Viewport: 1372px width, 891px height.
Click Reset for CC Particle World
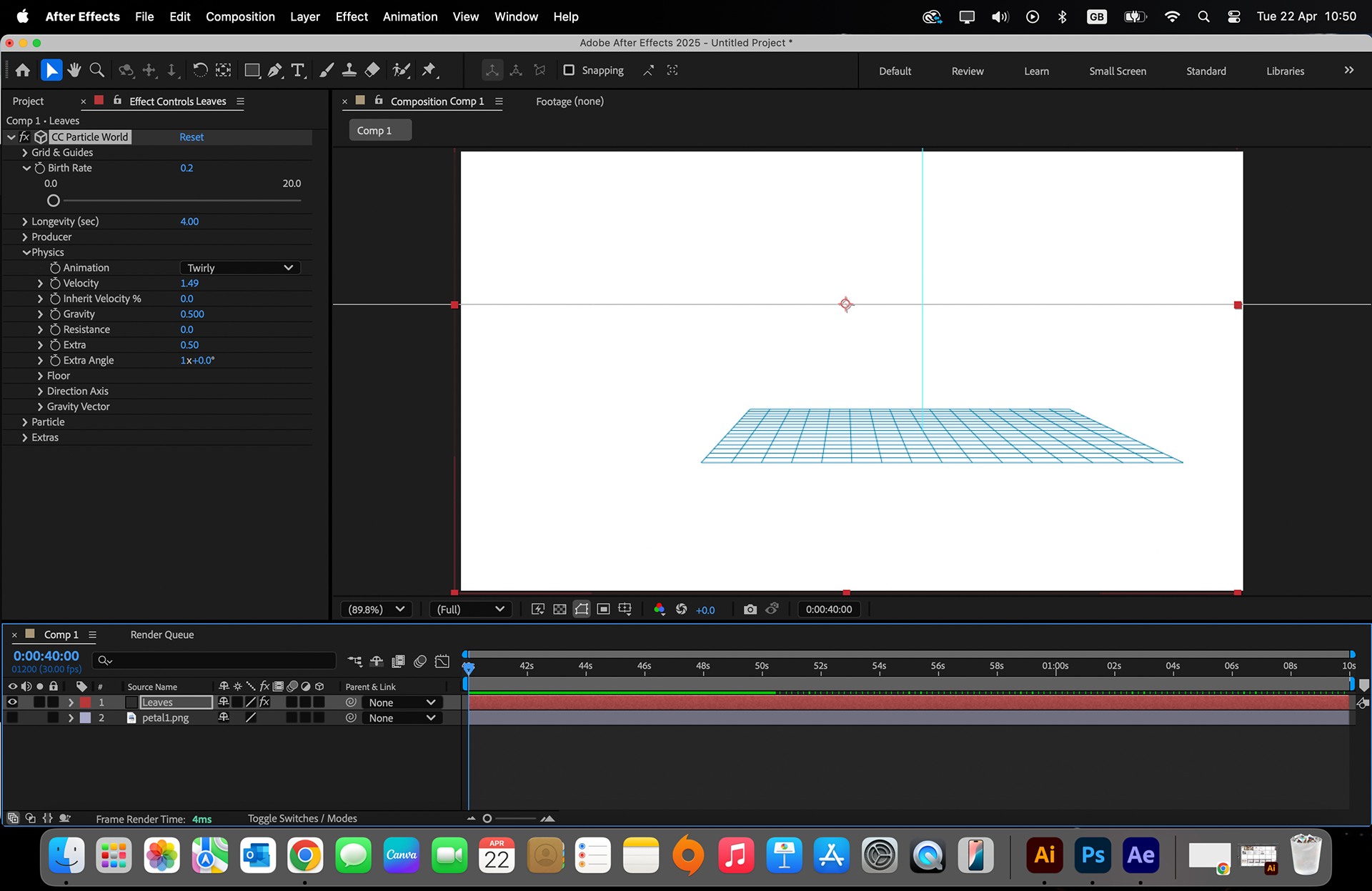pyautogui.click(x=192, y=137)
